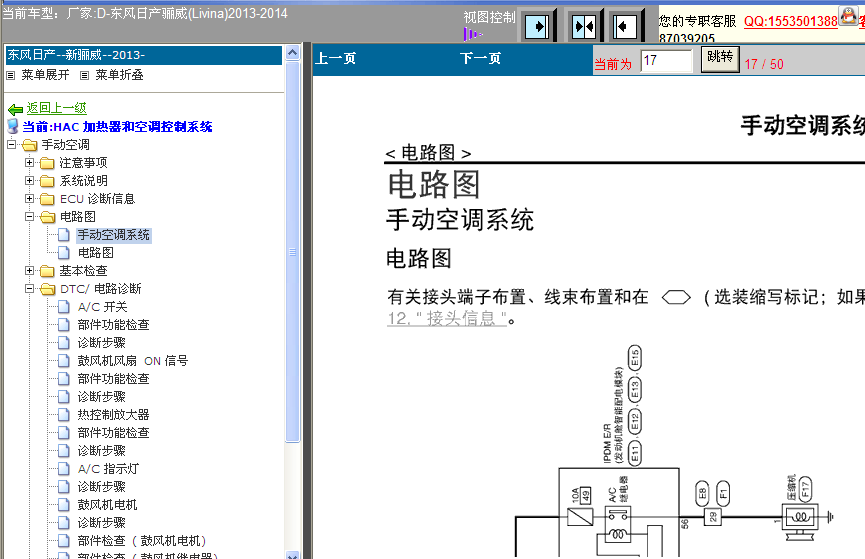
Task: Go to previous page with 上一页
Action: 335,58
